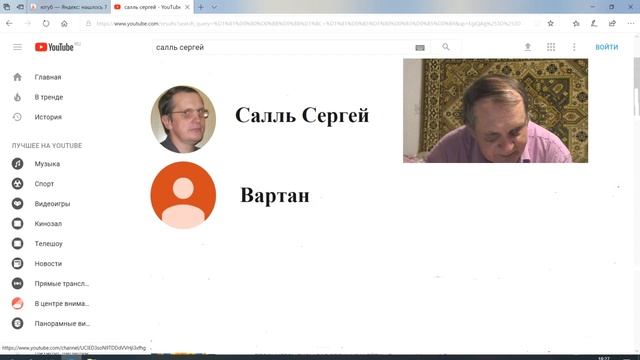Viewport: 640px width, 360px height.
Task: Click the Видеоигры icon
Action: tap(17, 204)
